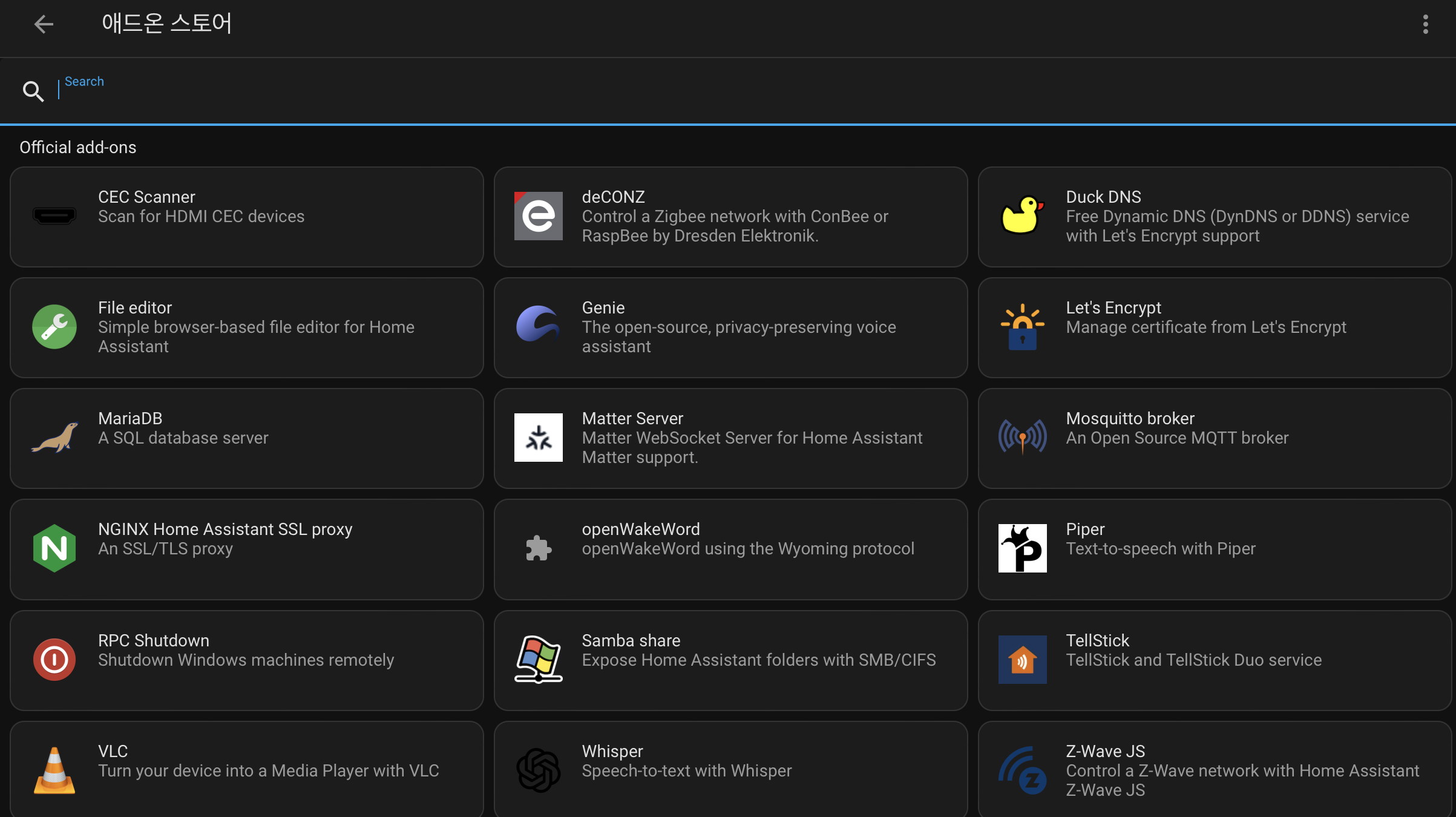Select the Samba share add-on
This screenshot has height=817, width=1456.
730,660
